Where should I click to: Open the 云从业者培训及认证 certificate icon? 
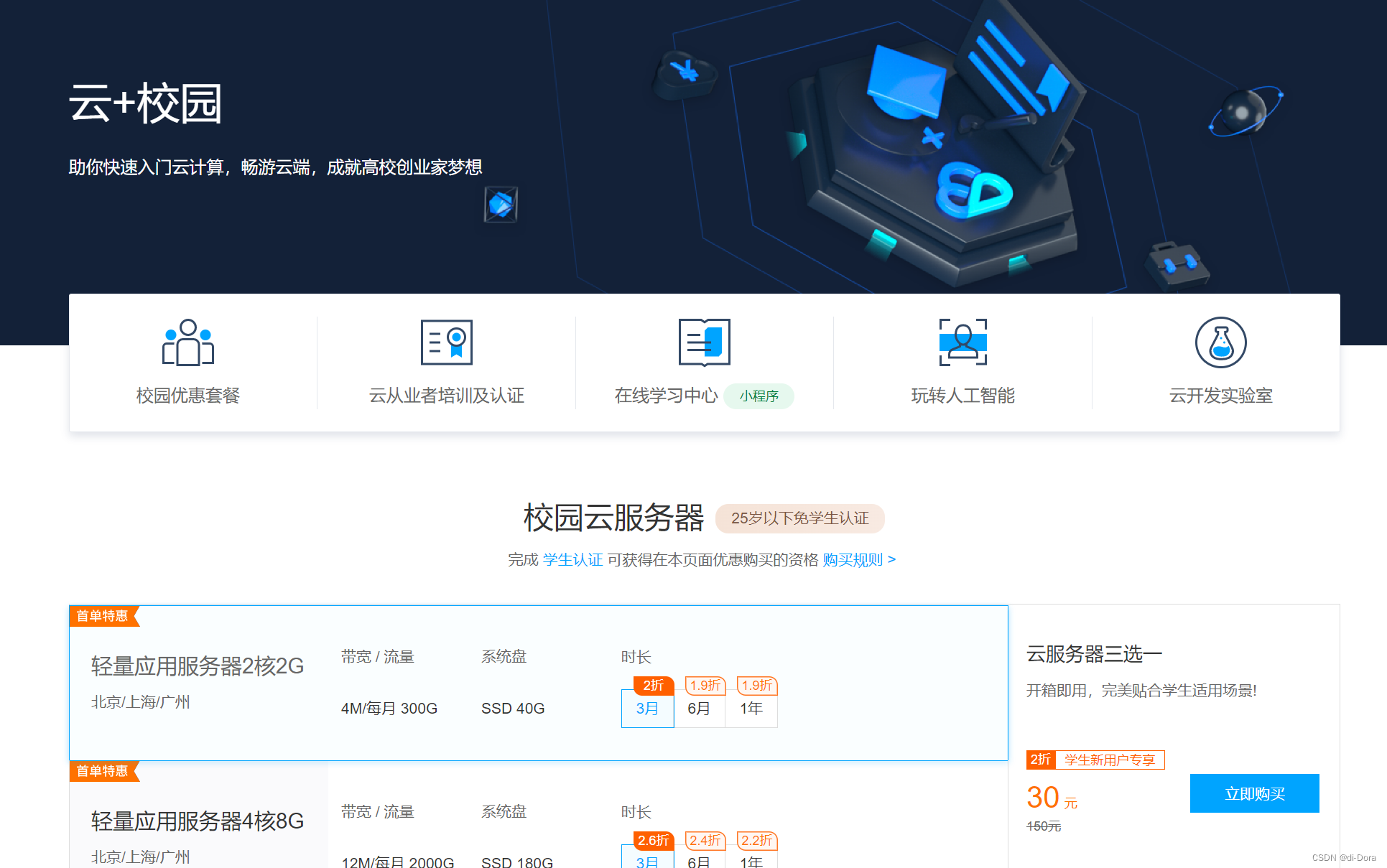446,342
